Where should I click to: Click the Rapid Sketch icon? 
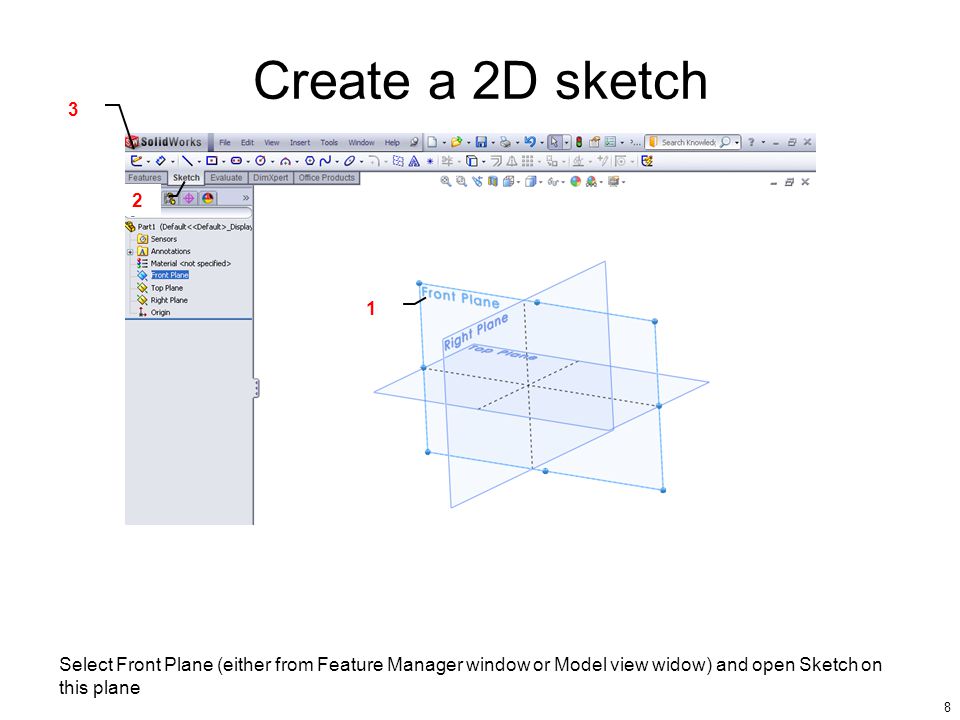pyautogui.click(x=647, y=161)
